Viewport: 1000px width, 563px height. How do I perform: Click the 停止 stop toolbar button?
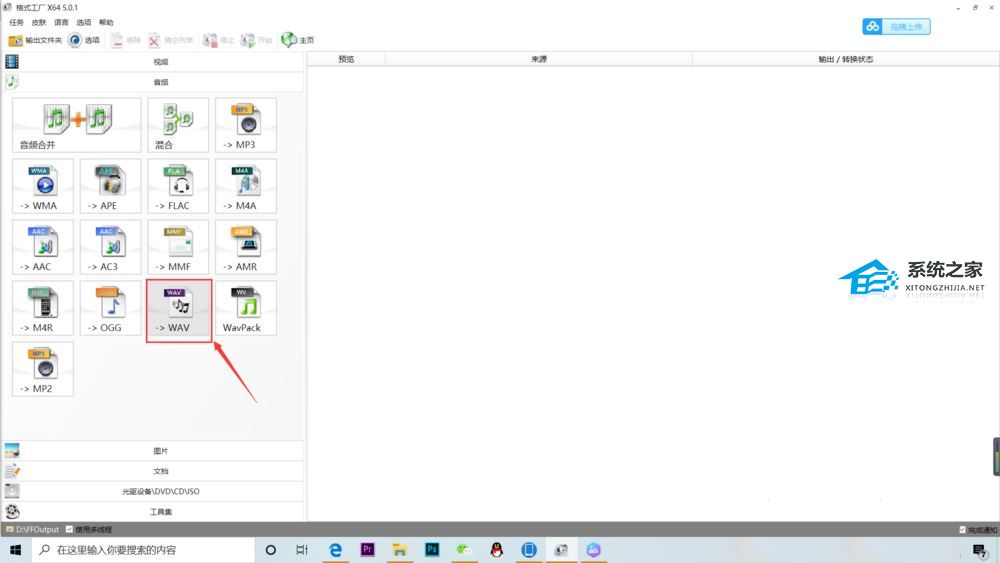click(x=219, y=40)
